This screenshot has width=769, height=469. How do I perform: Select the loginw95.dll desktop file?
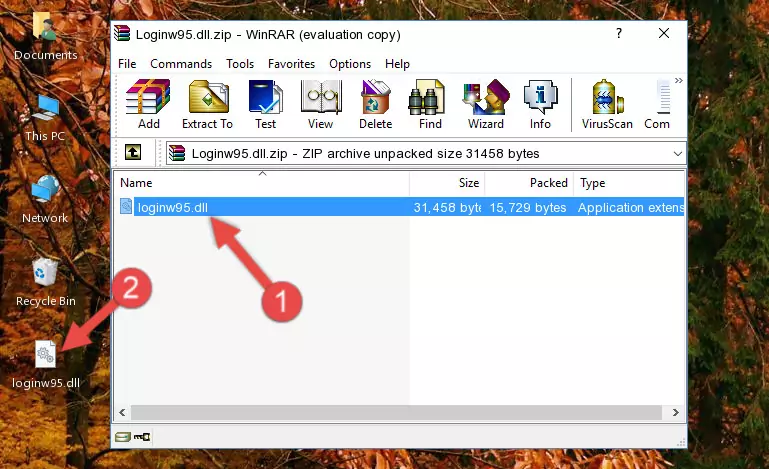pyautogui.click(x=46, y=365)
